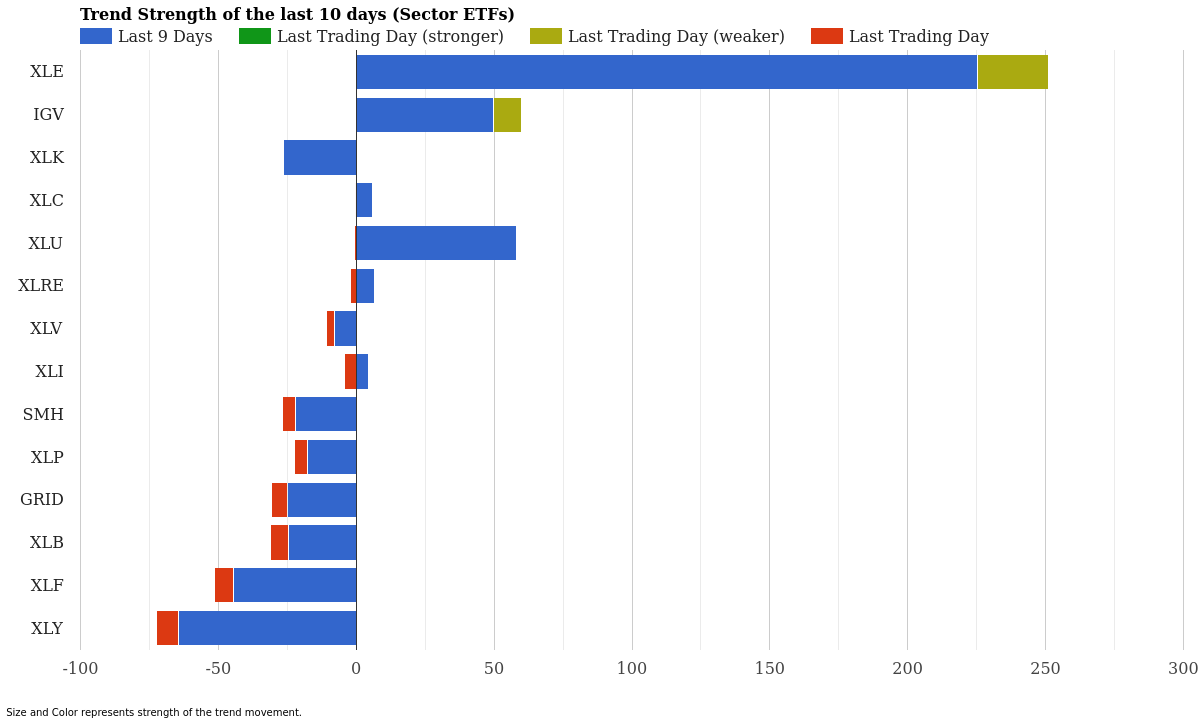Screen dimensions: 1200x722
Task: Select the 'Last 9 Days' legend label
Action: click(x=165, y=37)
